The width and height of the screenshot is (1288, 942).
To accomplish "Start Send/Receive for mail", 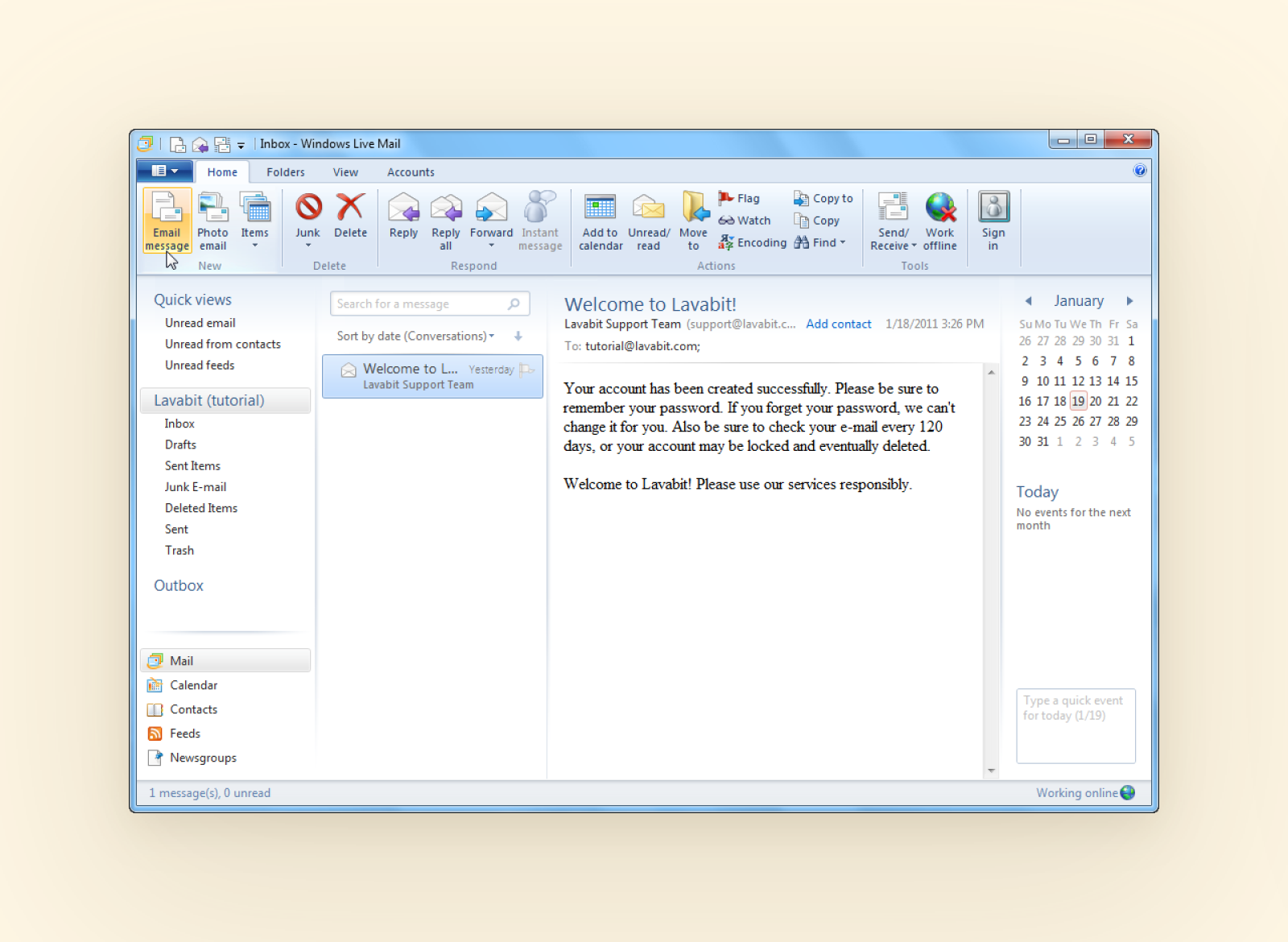I will click(x=892, y=221).
